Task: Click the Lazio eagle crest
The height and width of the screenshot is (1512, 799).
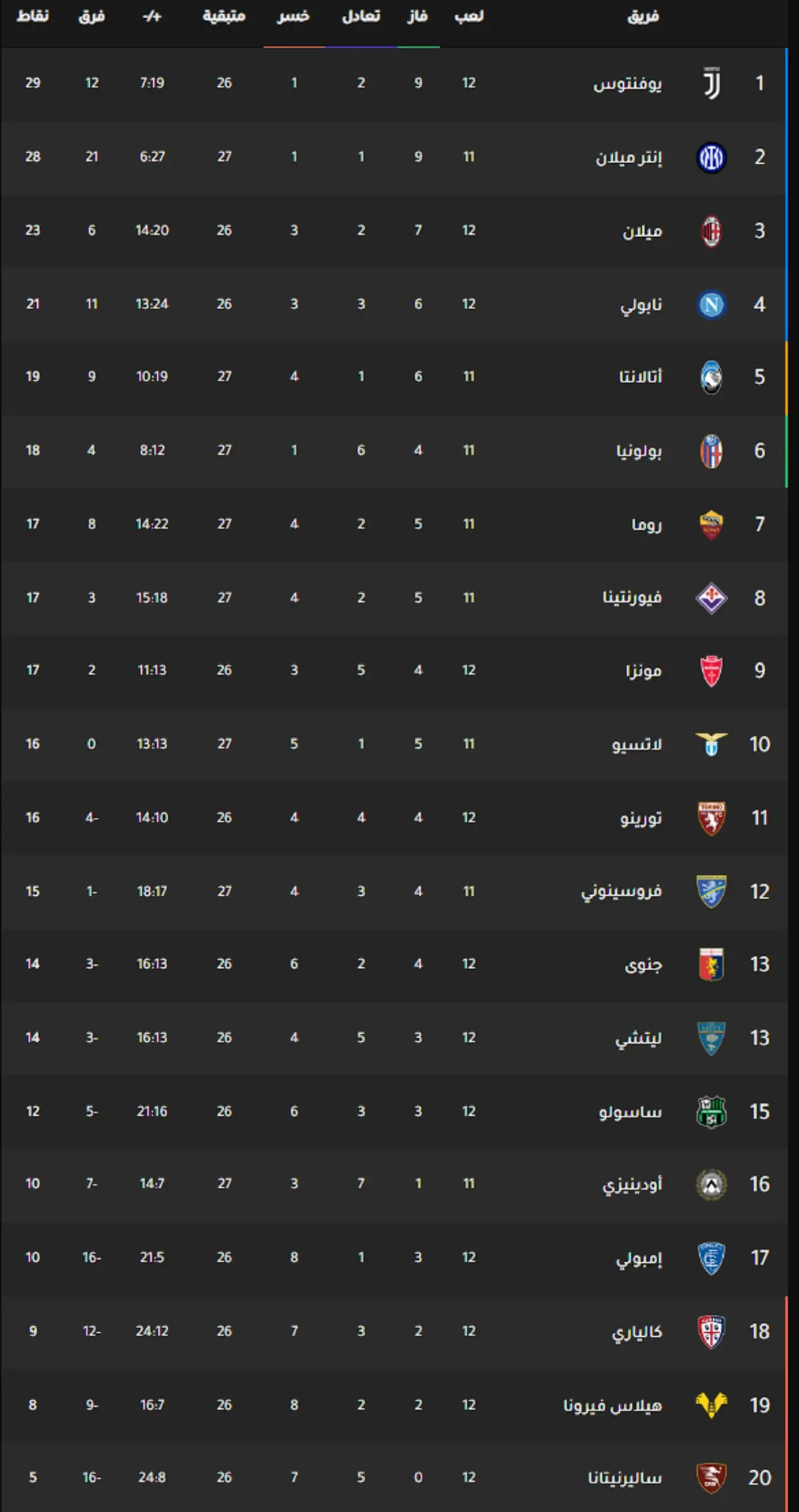Action: (711, 744)
